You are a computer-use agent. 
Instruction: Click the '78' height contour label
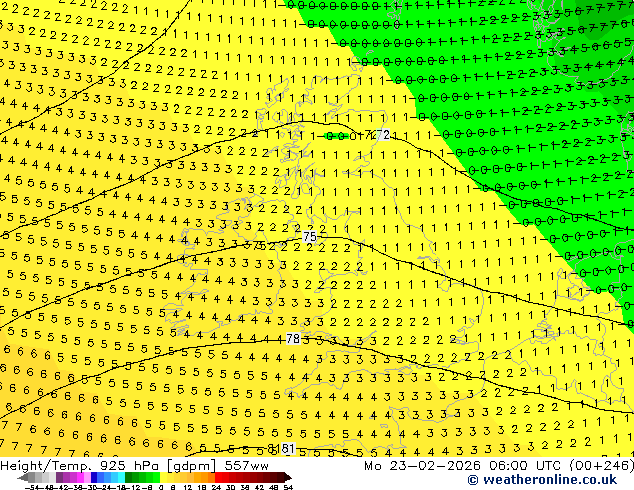click(x=293, y=338)
